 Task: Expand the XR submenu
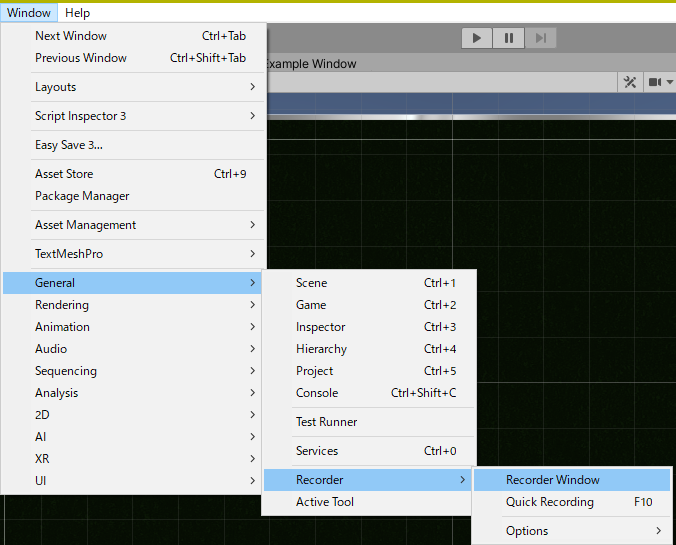coord(132,459)
